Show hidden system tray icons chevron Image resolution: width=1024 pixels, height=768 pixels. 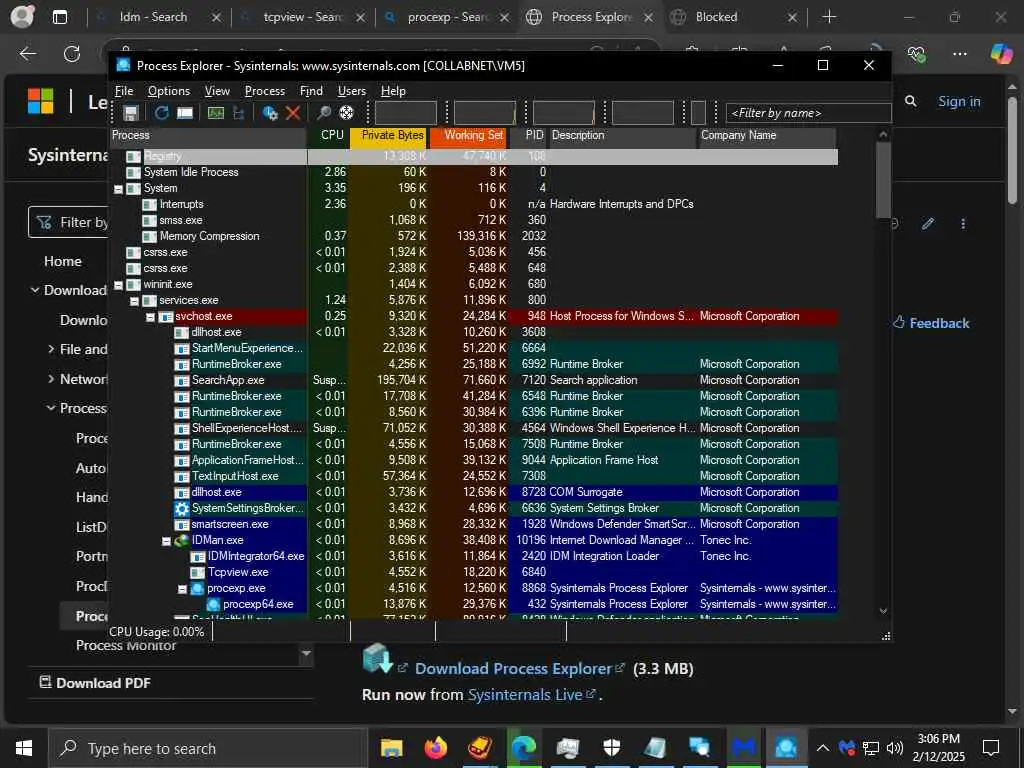(x=823, y=748)
